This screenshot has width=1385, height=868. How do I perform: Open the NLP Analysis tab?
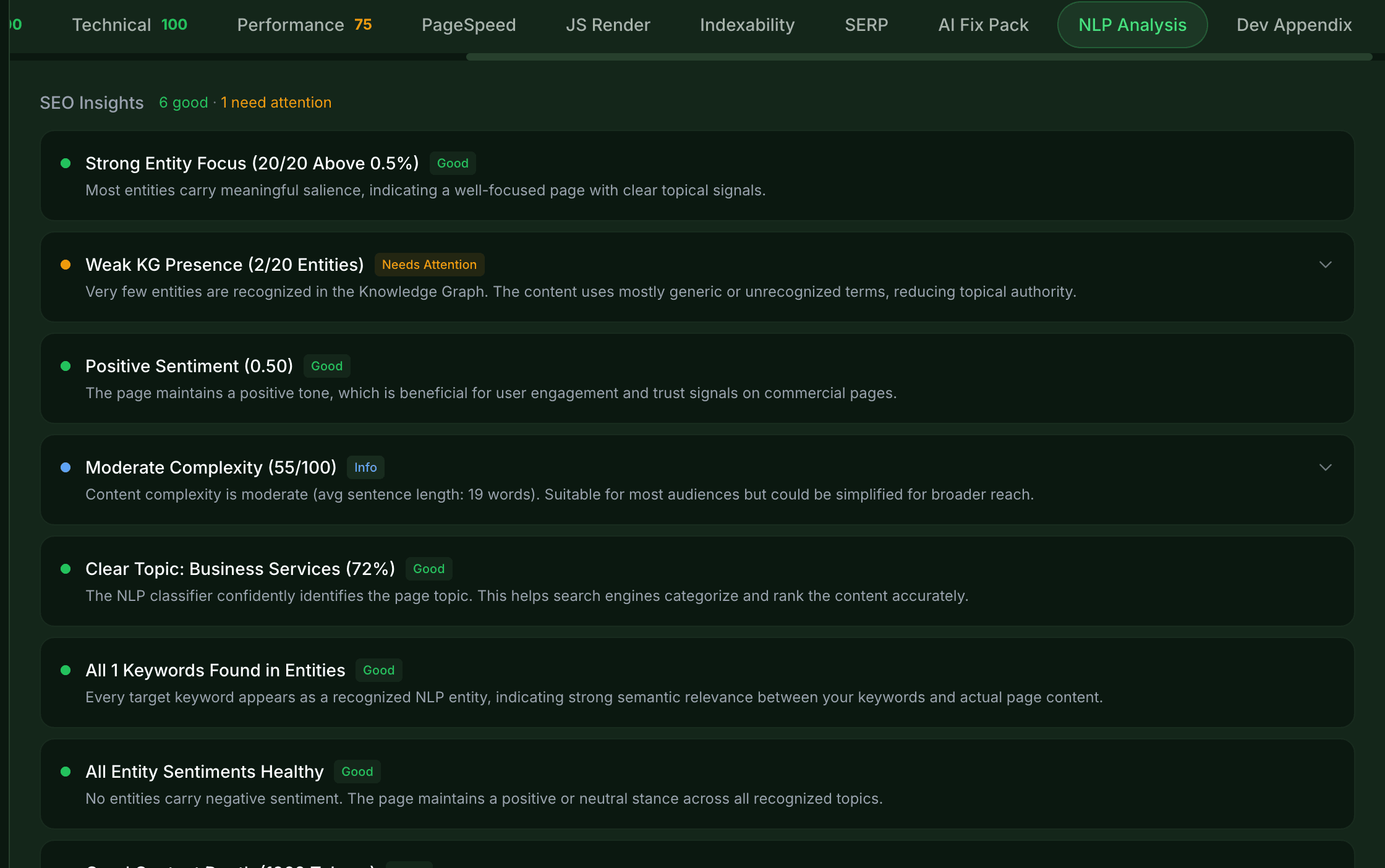[1131, 25]
